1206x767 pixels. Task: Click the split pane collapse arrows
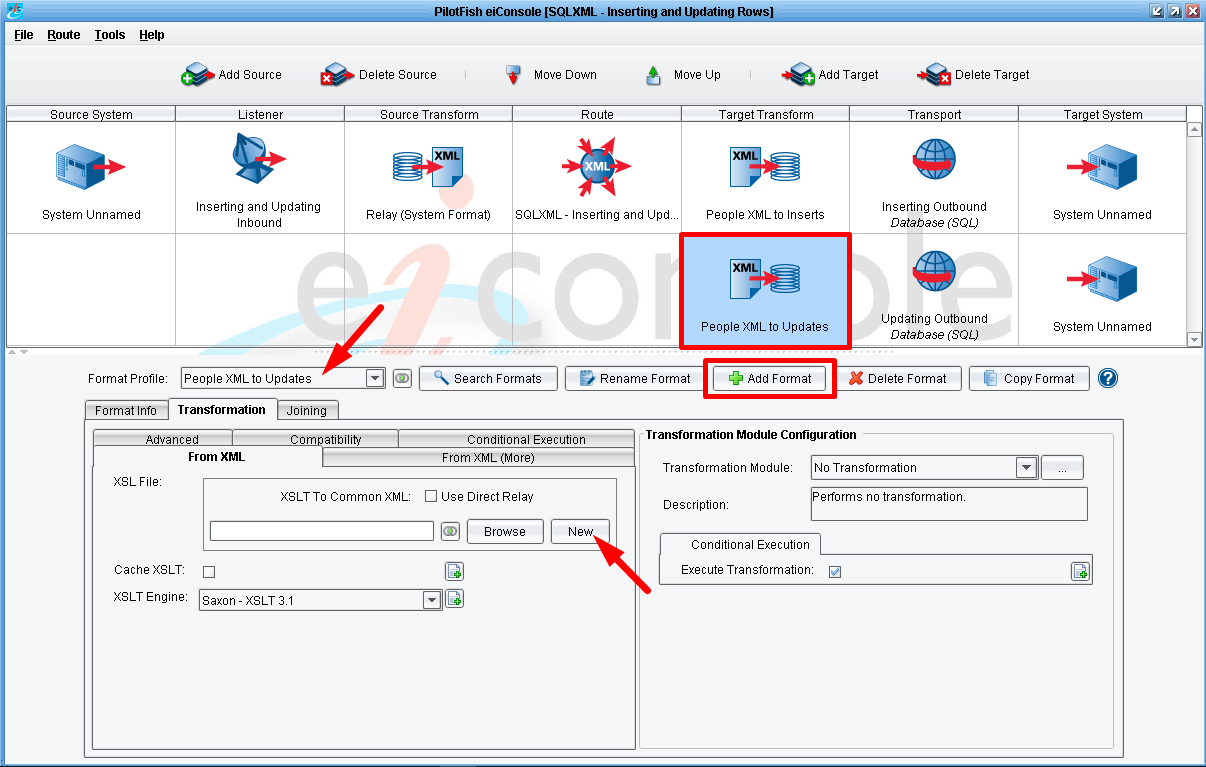pos(16,352)
